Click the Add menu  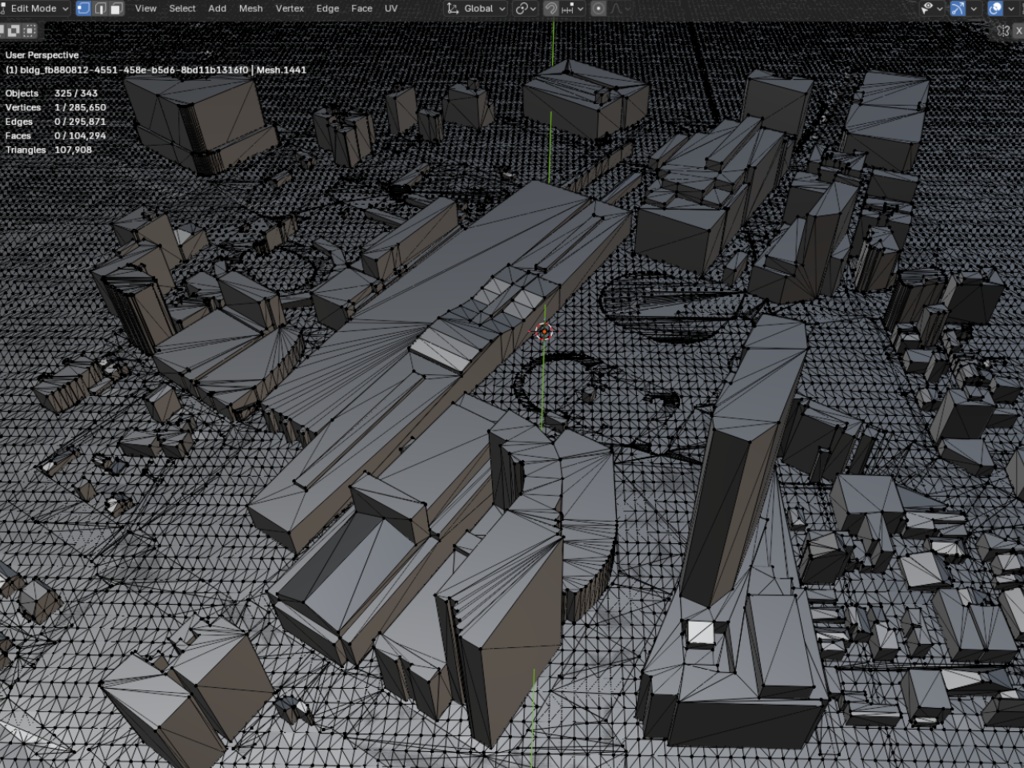click(x=217, y=8)
